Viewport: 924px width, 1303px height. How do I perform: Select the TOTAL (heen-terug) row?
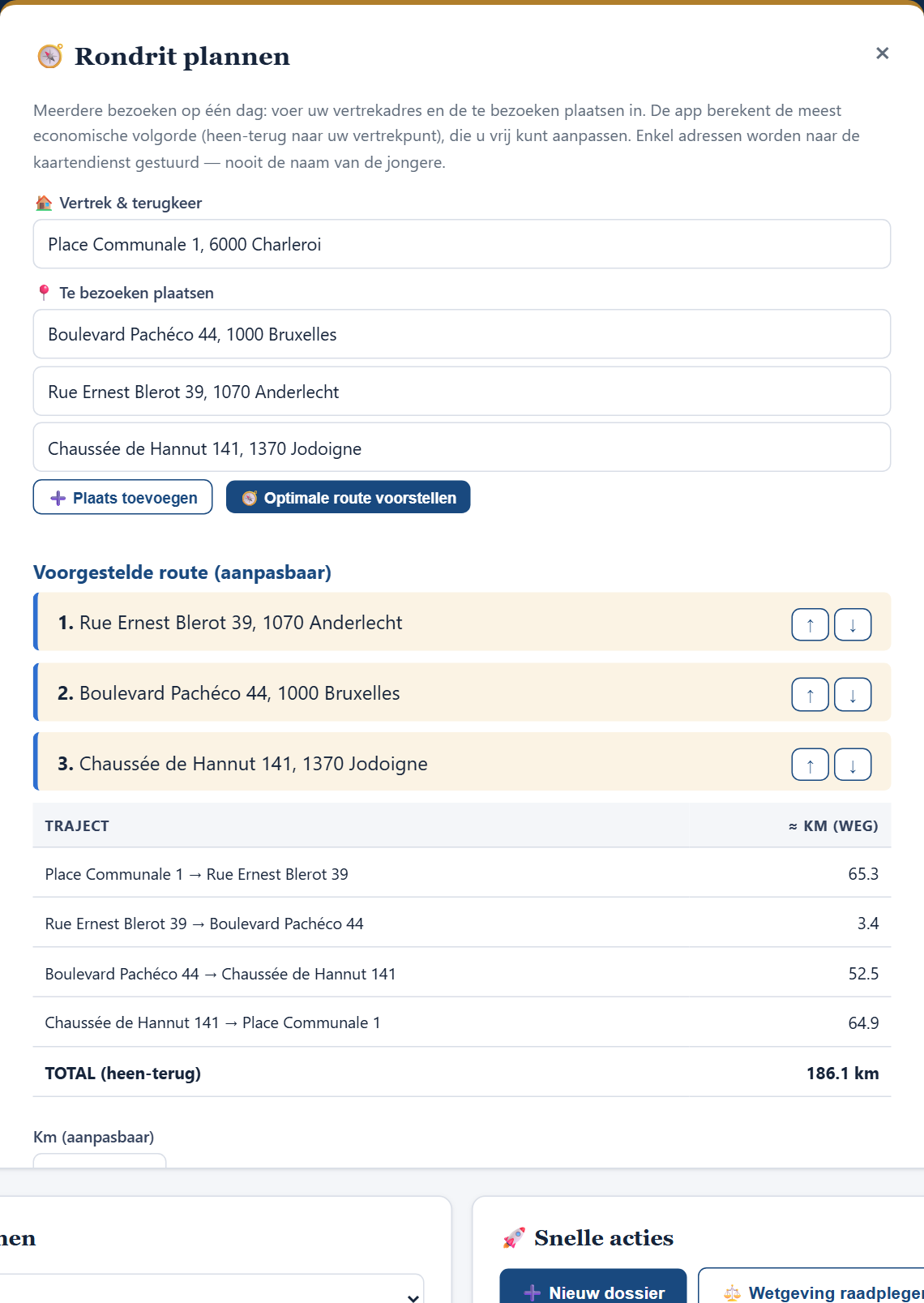click(x=462, y=1073)
